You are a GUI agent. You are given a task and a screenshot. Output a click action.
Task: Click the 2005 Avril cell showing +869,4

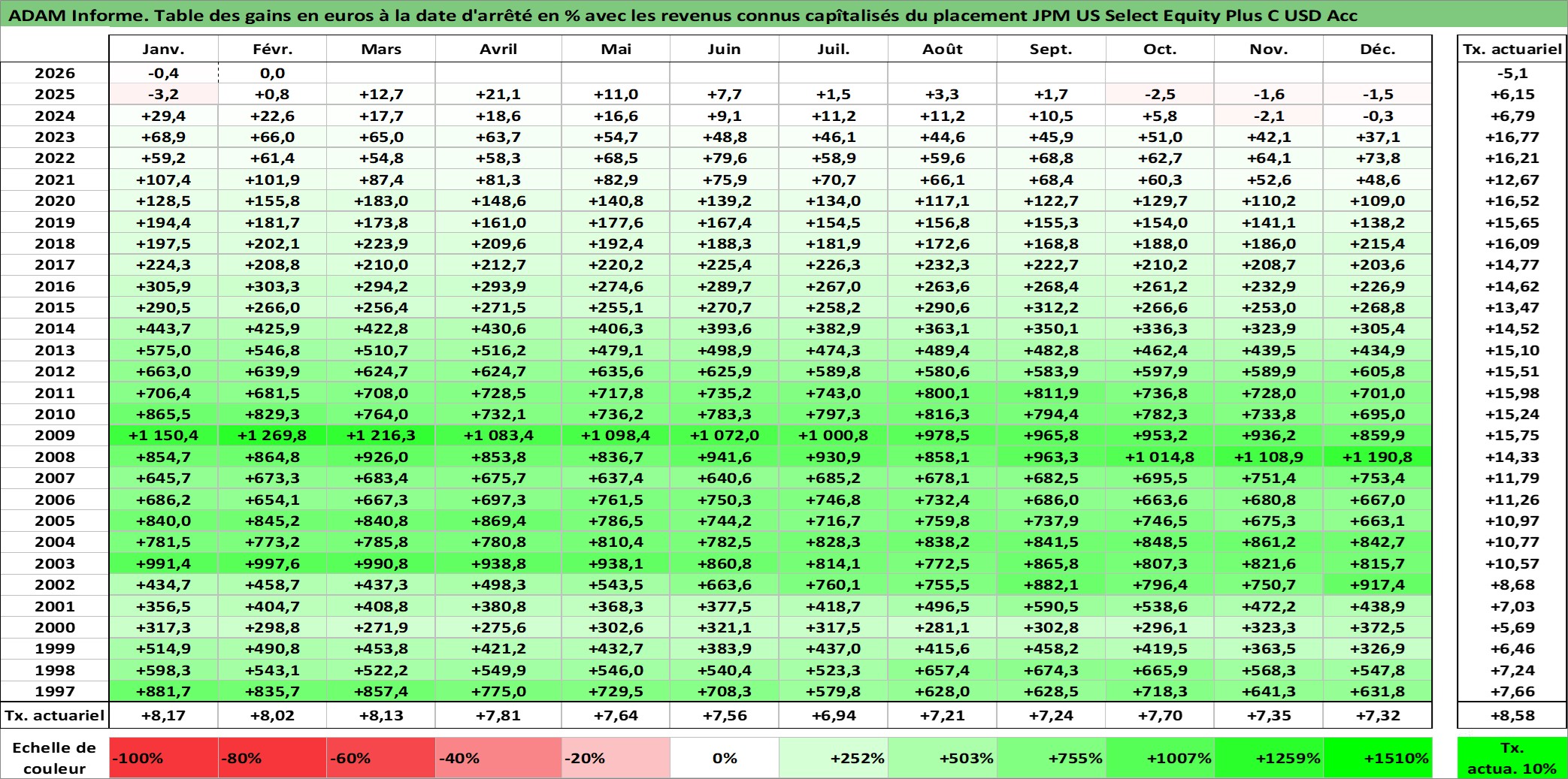(498, 521)
